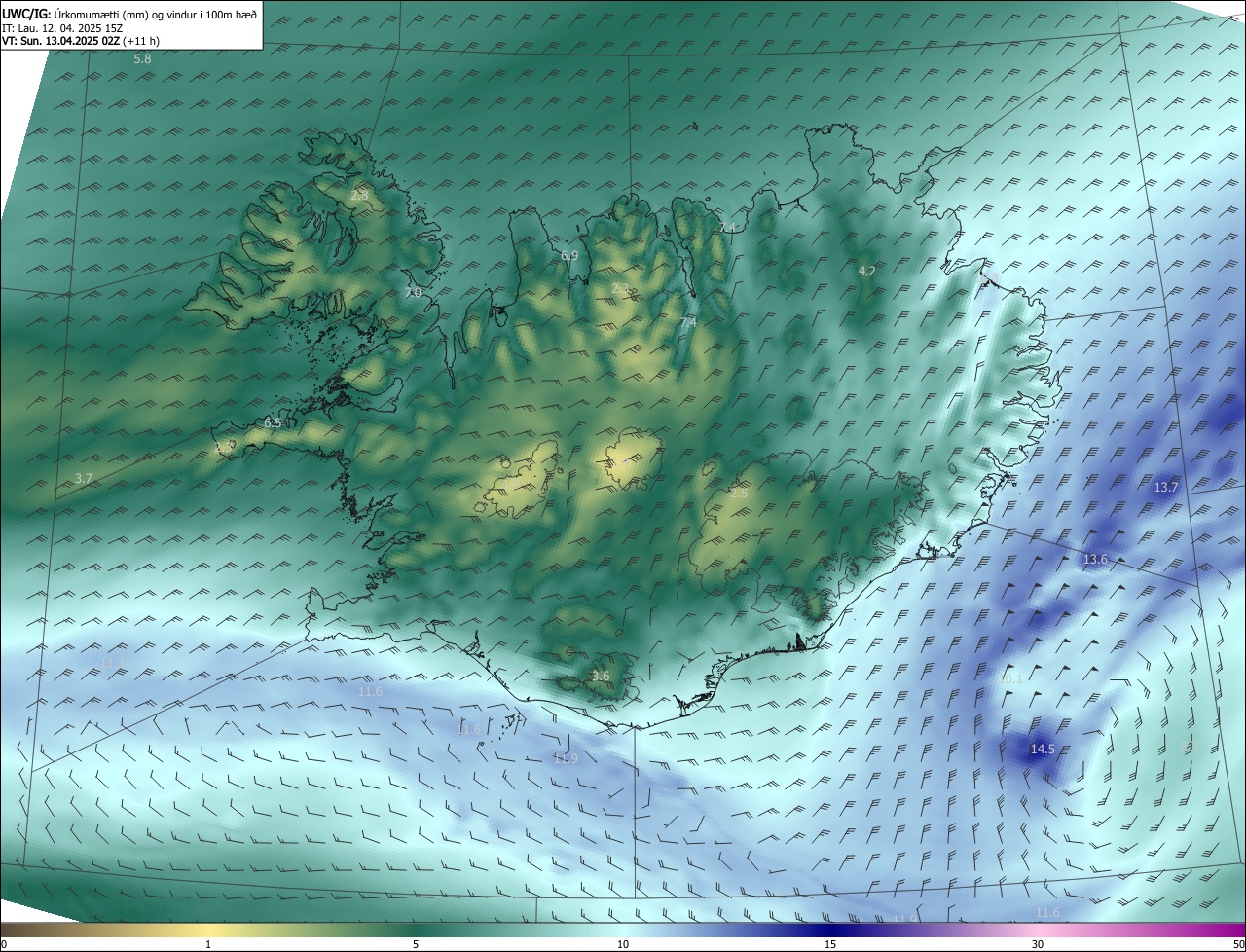The image size is (1246, 952).
Task: Click the 50 tick on the color scale
Action: (1238, 944)
